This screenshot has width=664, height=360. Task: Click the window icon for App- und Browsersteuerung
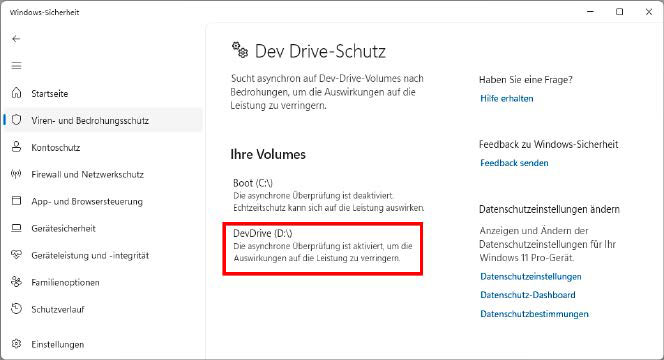click(16, 201)
